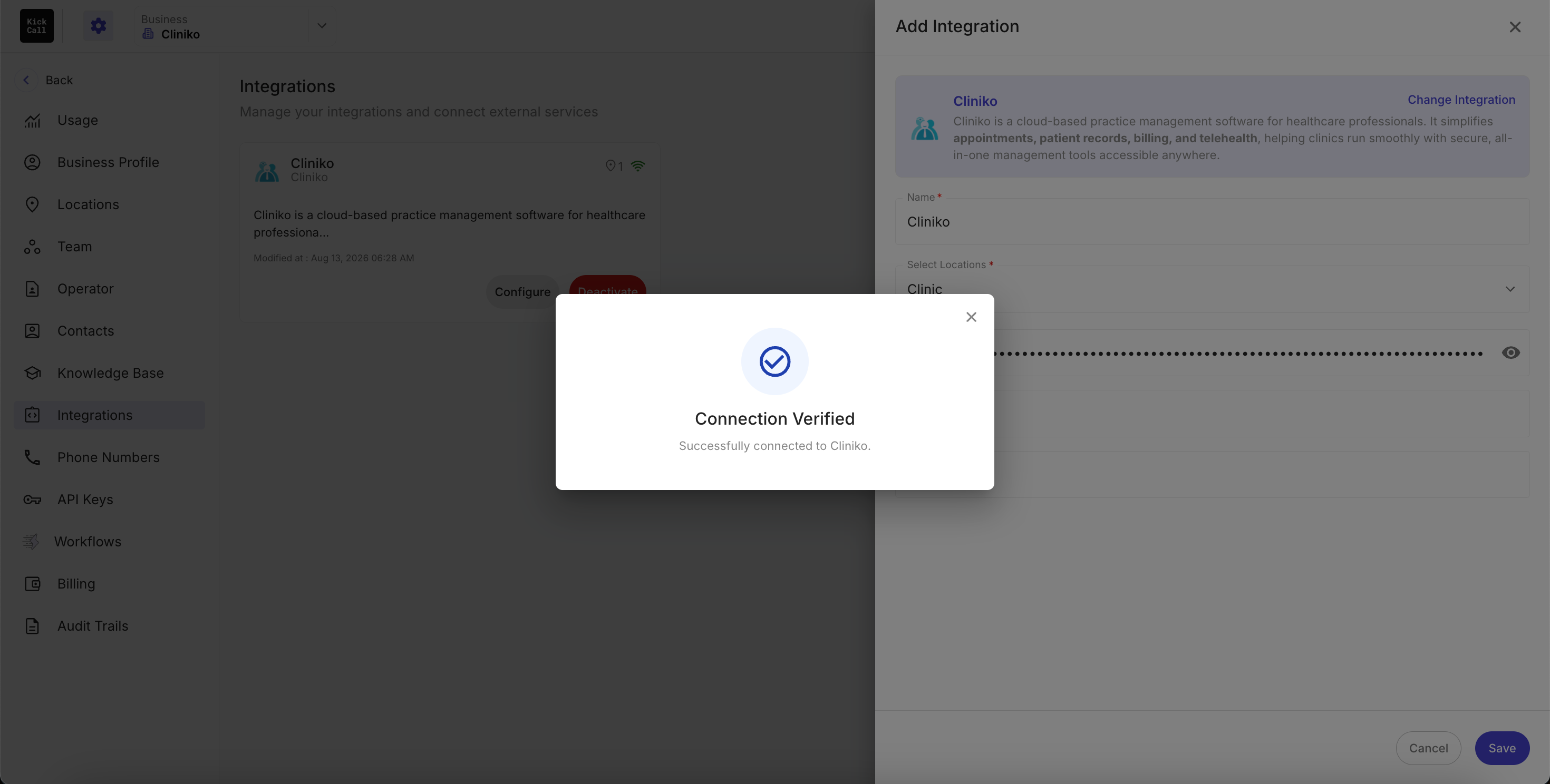1550x784 pixels.
Task: Click the blue checkmark verified icon
Action: (x=774, y=361)
